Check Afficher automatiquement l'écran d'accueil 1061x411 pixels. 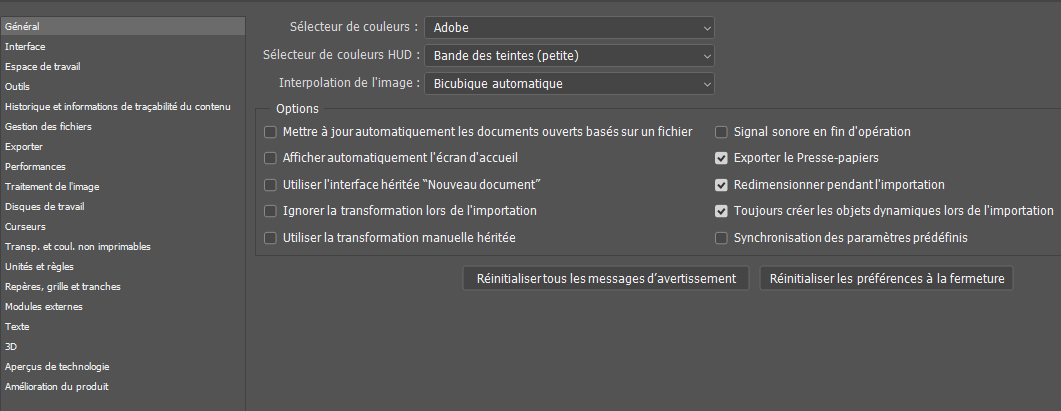[x=270, y=158]
